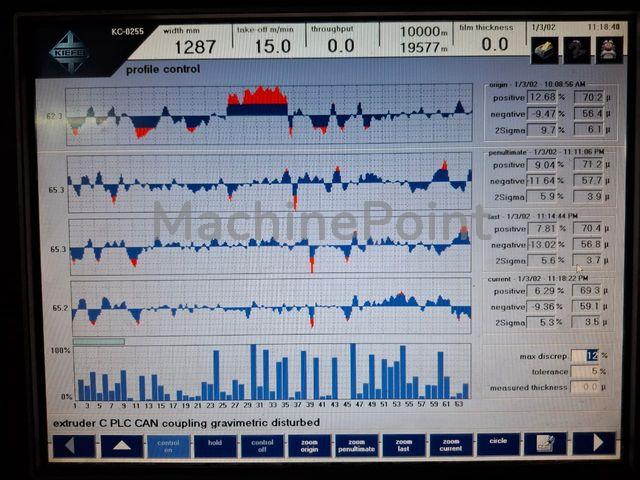Toggle the control on button
Screen dimensions: 640x480
pyautogui.click(x=168, y=446)
